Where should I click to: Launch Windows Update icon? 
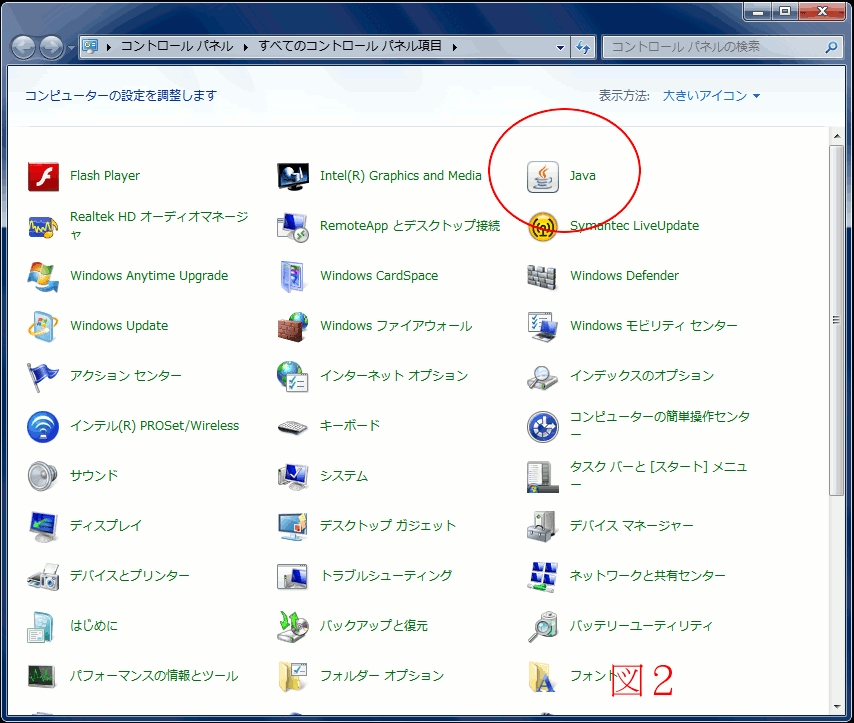click(43, 326)
